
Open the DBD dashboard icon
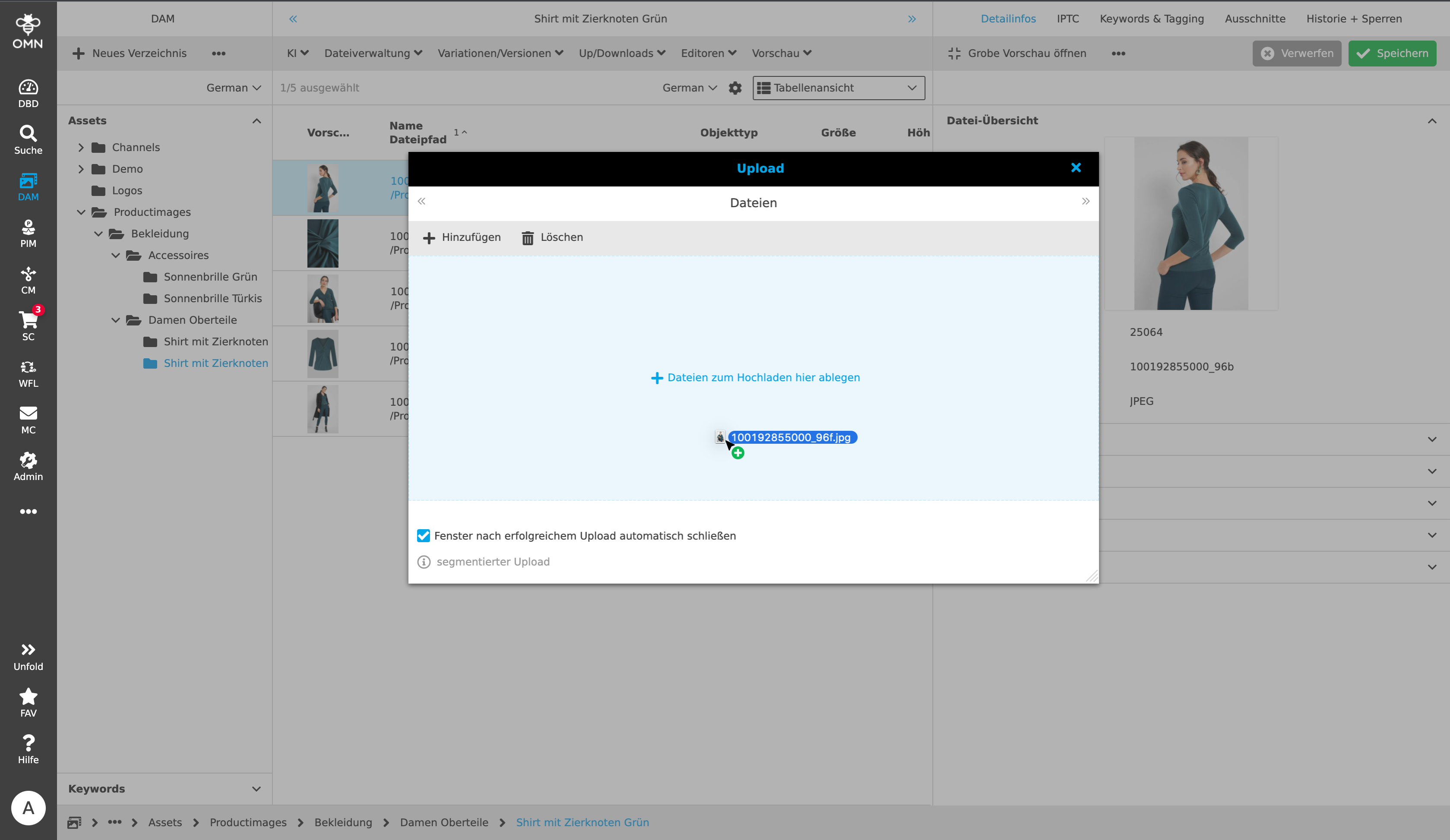[28, 88]
